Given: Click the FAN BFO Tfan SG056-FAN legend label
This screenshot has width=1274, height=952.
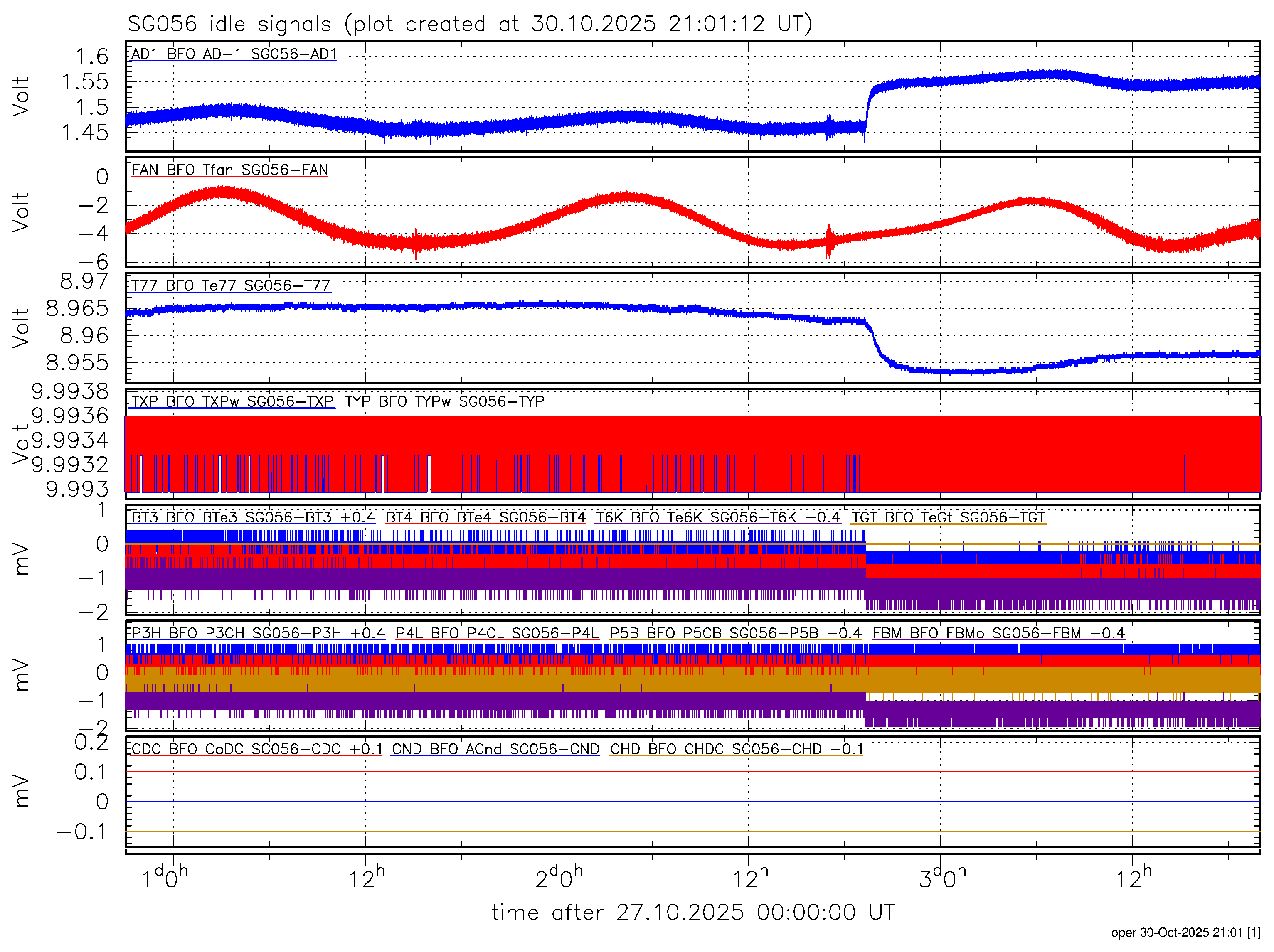Looking at the screenshot, I should [x=229, y=170].
